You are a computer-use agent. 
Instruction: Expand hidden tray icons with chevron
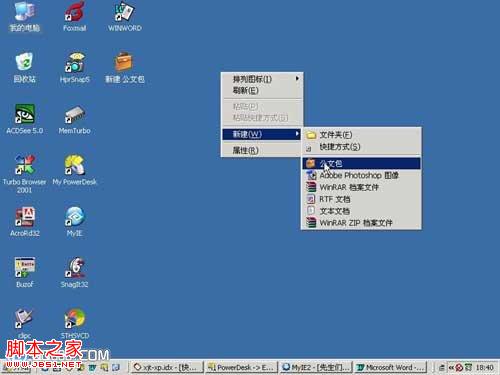(x=451, y=367)
